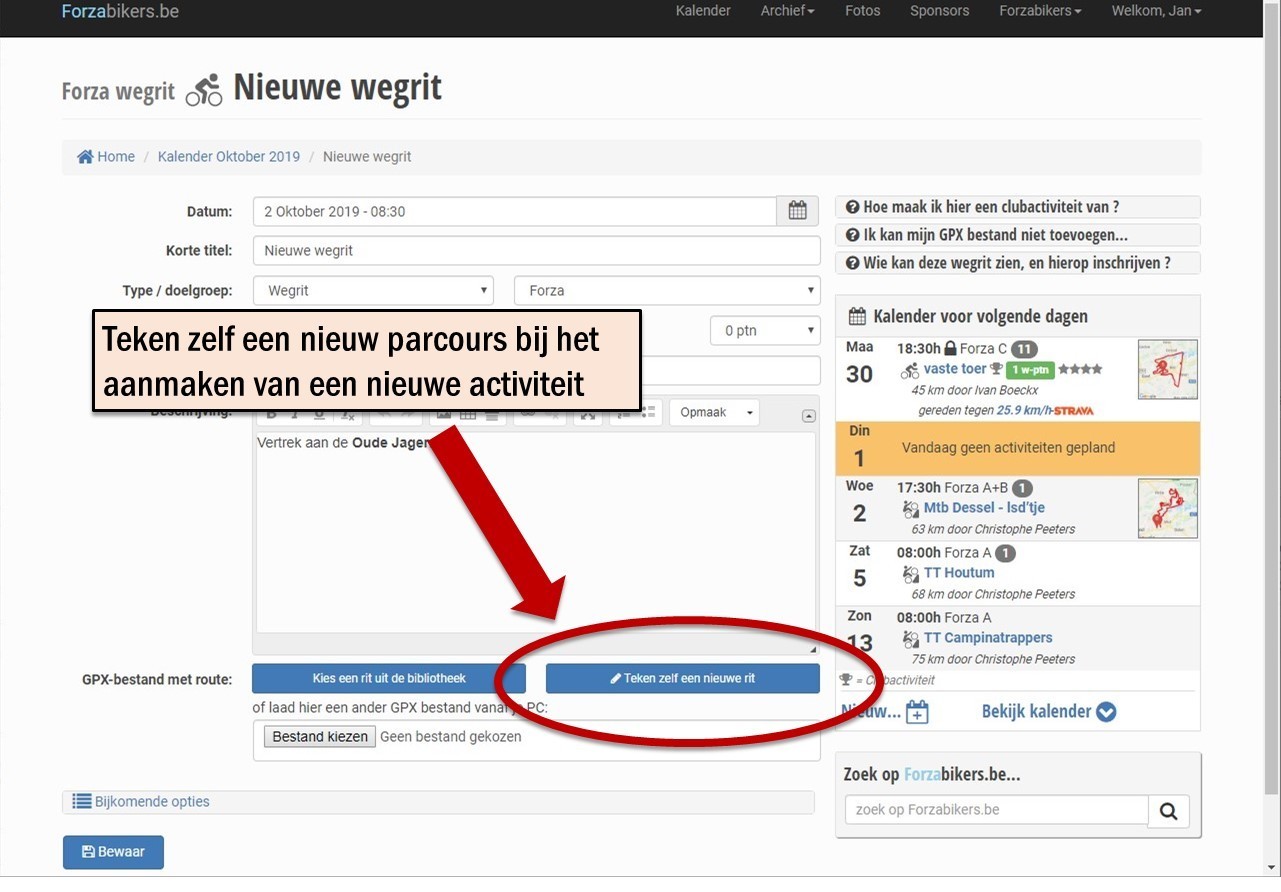Open the Mtb Dessel - lsd'tje link
This screenshot has width=1281, height=892.
pyautogui.click(x=984, y=508)
